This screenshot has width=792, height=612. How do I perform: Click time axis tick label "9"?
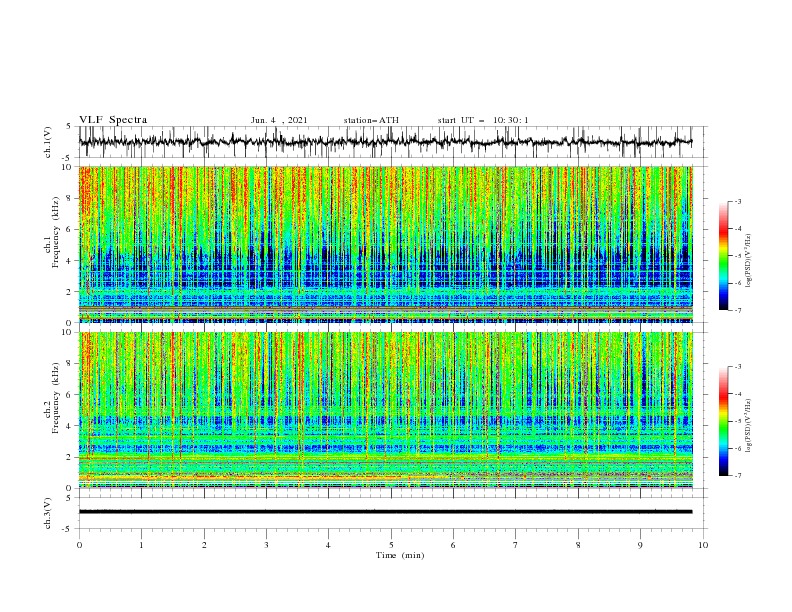click(640, 545)
